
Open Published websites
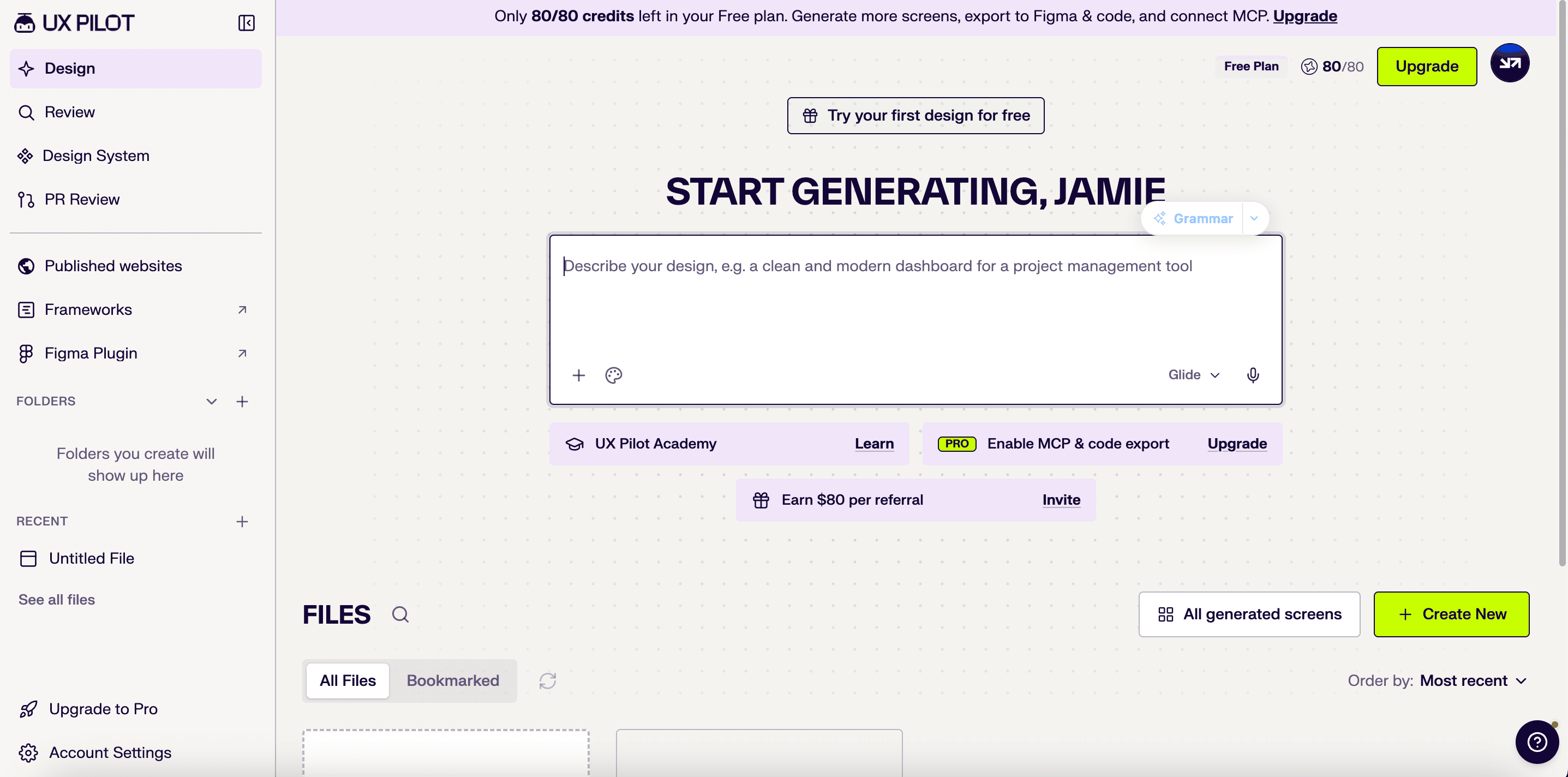pos(136,266)
